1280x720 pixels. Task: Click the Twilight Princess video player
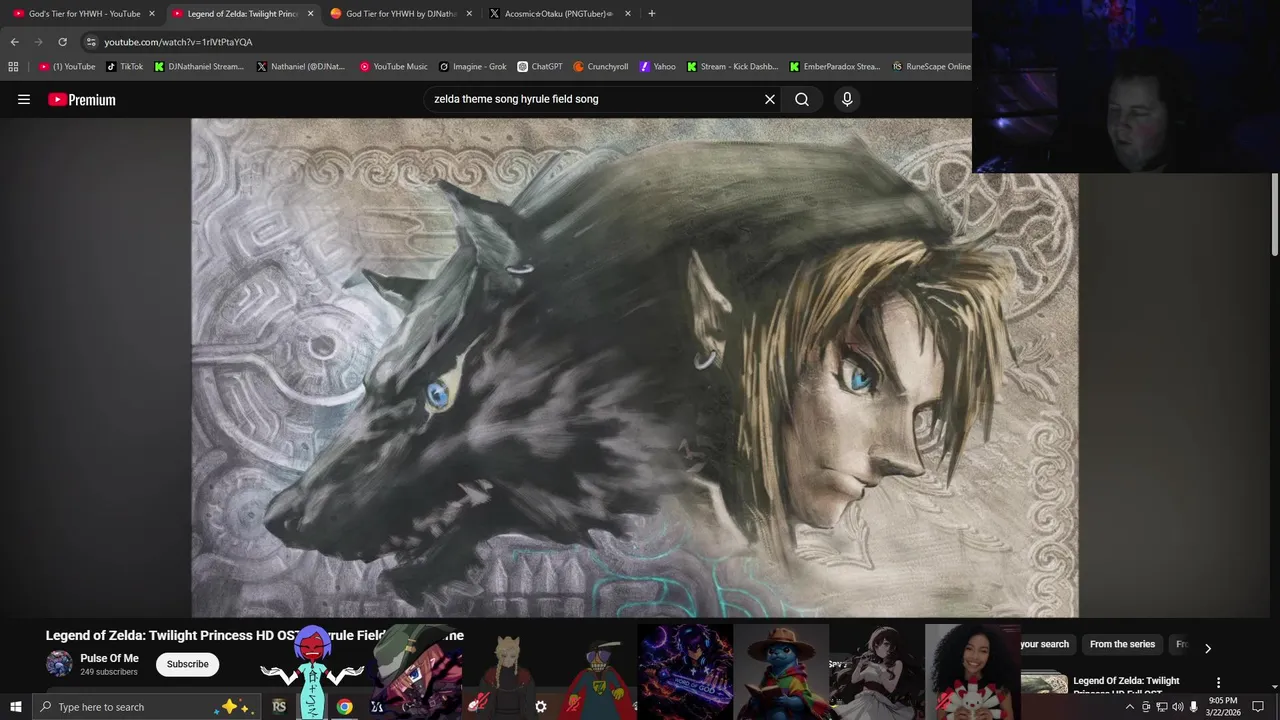634,368
